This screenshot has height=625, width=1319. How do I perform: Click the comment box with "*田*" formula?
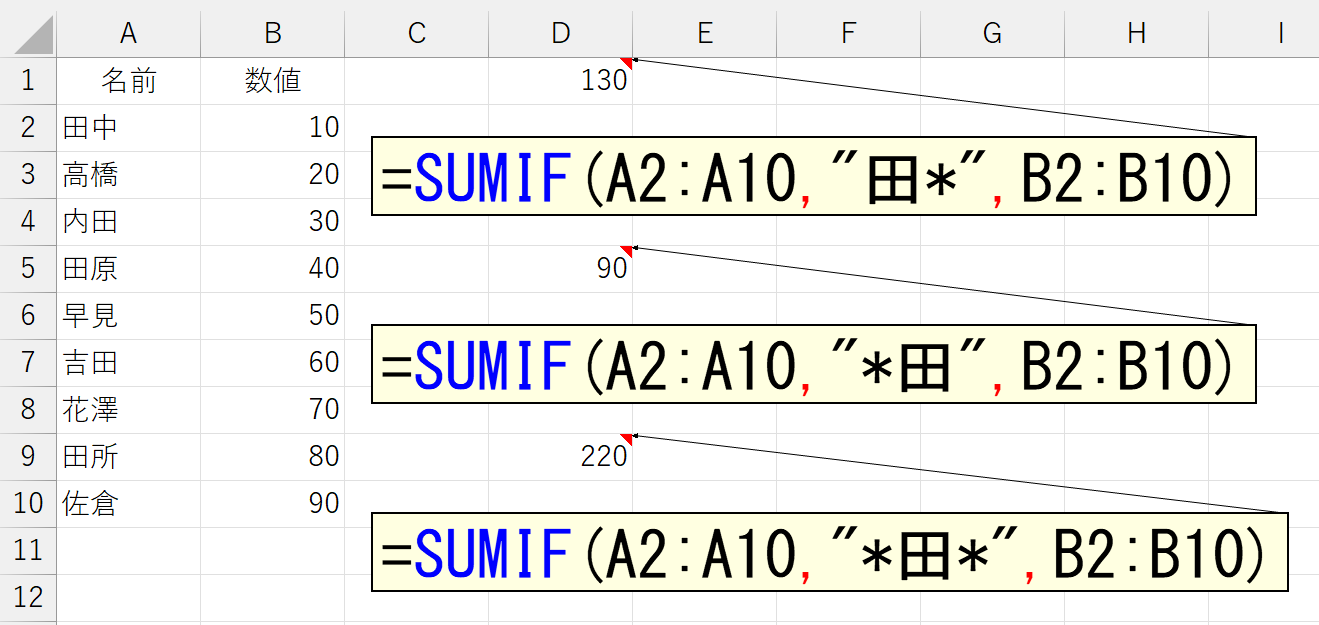point(829,552)
